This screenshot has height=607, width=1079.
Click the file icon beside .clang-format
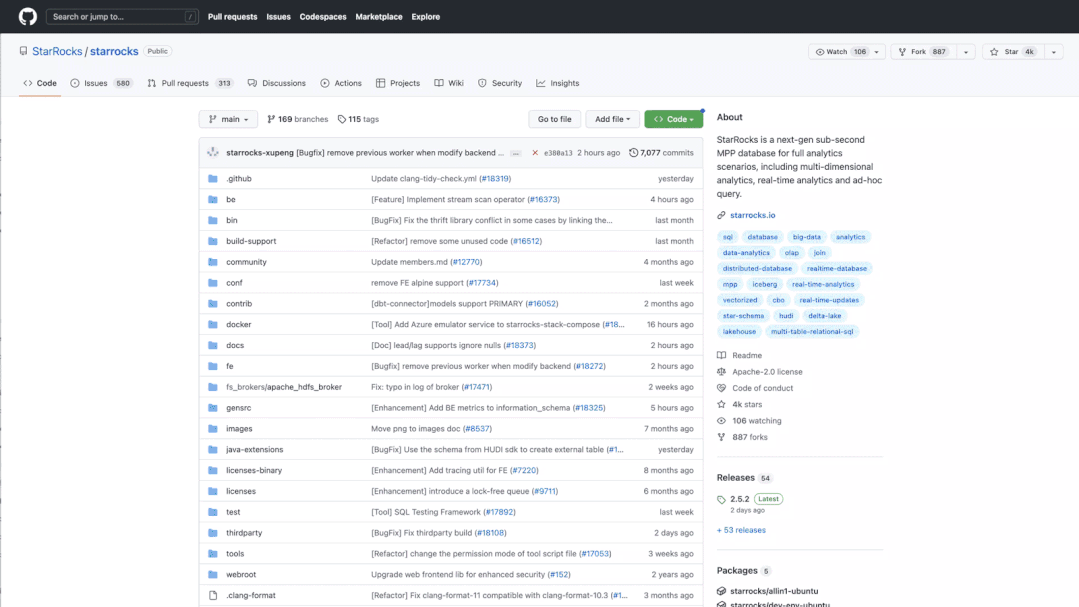click(x=213, y=595)
